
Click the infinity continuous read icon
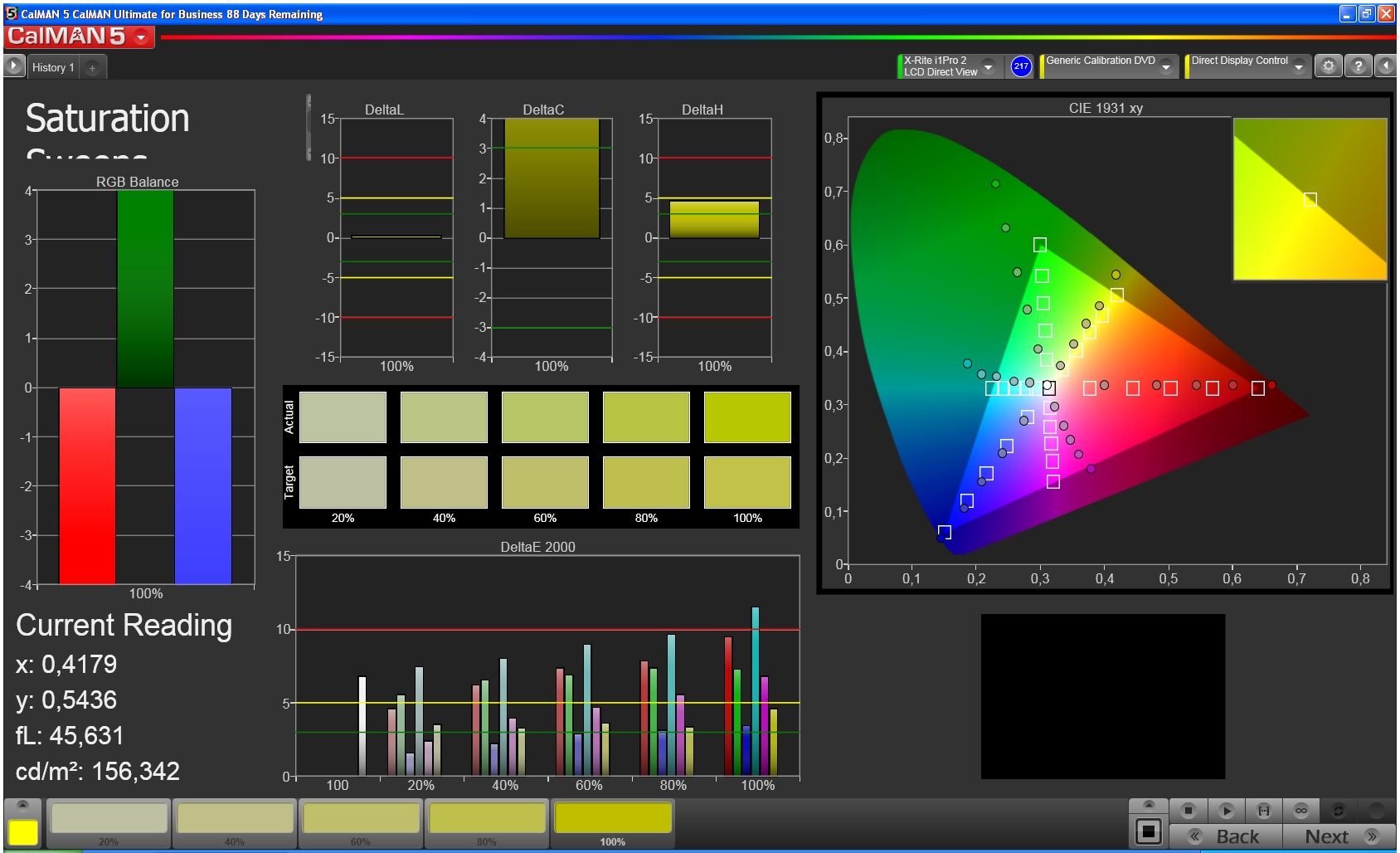pyautogui.click(x=1301, y=810)
